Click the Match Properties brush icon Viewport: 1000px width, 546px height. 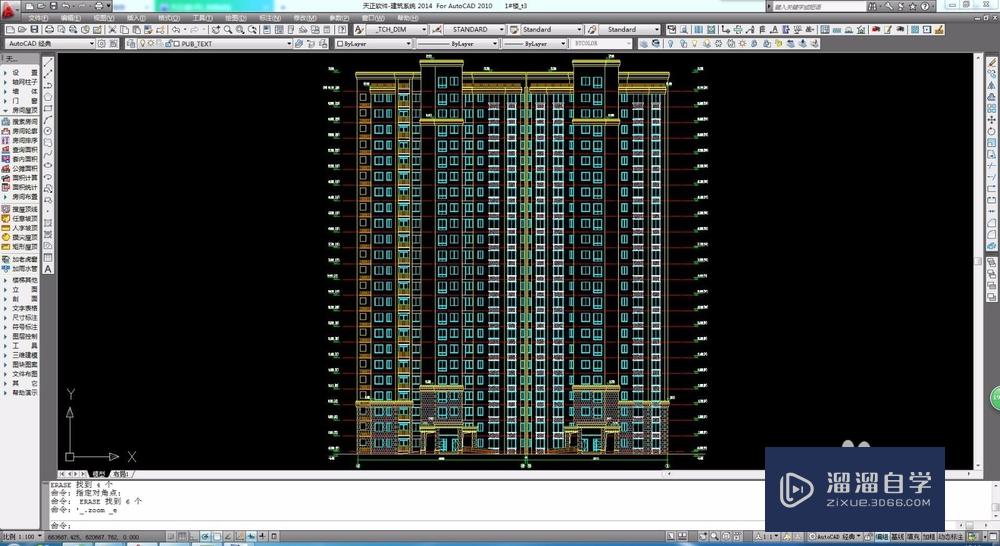tap(148, 29)
